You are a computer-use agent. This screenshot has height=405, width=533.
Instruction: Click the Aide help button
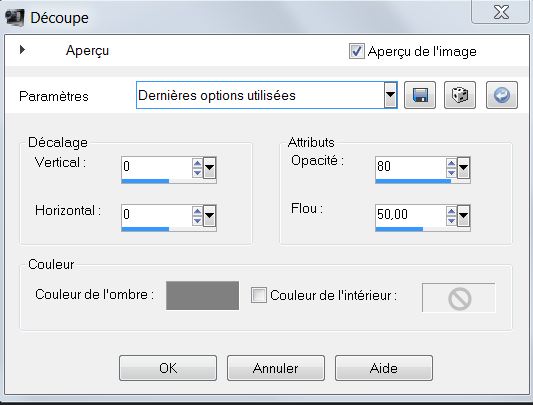pos(384,368)
